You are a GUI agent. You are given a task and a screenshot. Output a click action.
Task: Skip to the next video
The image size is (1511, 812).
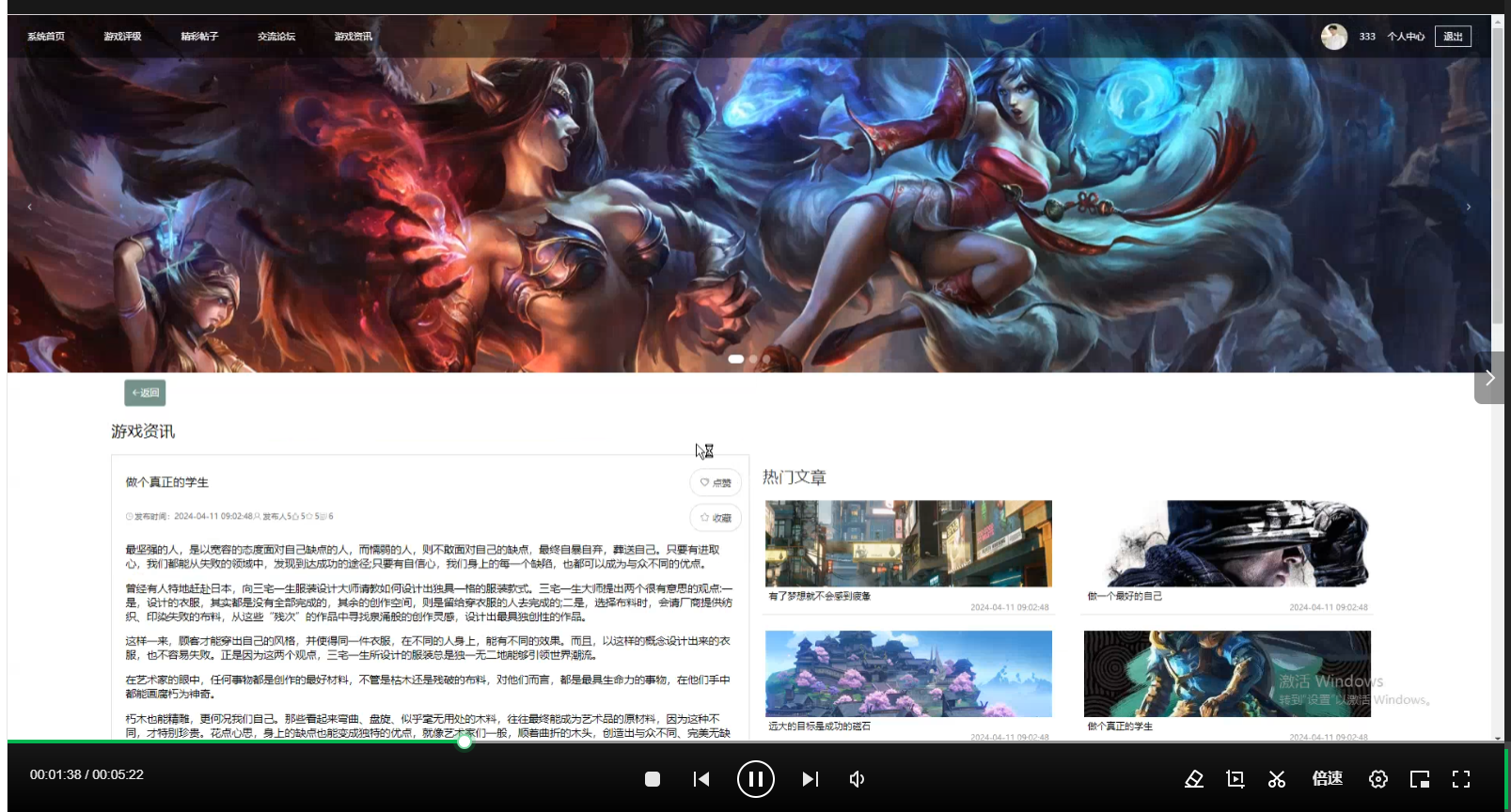coord(811,779)
